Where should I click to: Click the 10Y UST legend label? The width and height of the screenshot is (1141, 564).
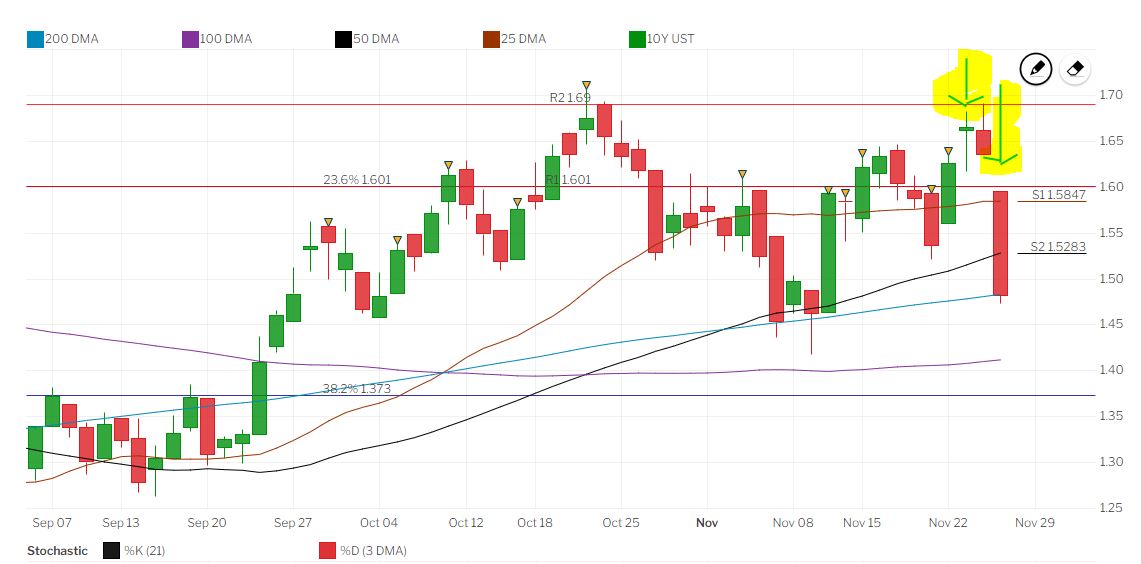coord(670,39)
